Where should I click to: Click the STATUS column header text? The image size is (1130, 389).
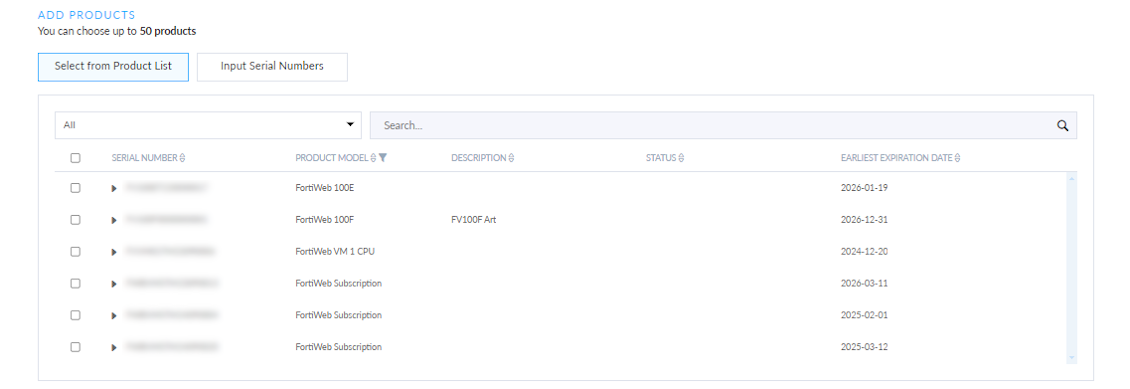coord(661,158)
